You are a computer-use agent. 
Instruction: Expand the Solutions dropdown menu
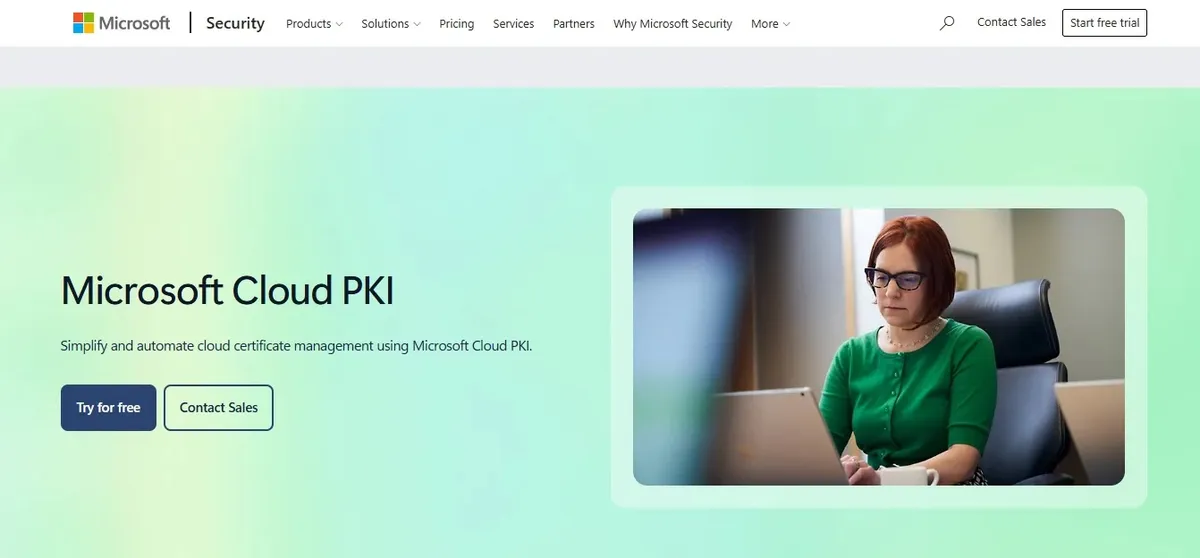[391, 24]
